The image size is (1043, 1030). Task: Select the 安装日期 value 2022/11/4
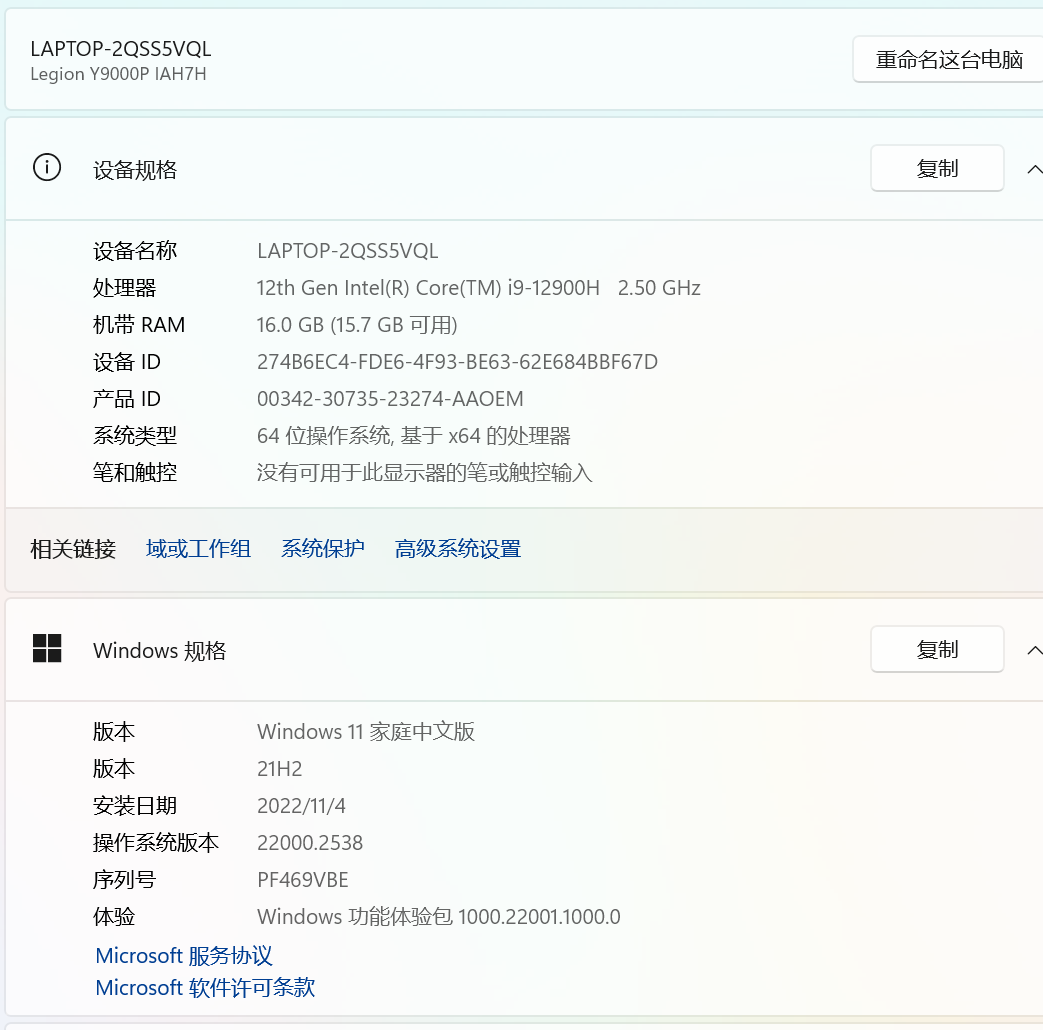point(301,806)
